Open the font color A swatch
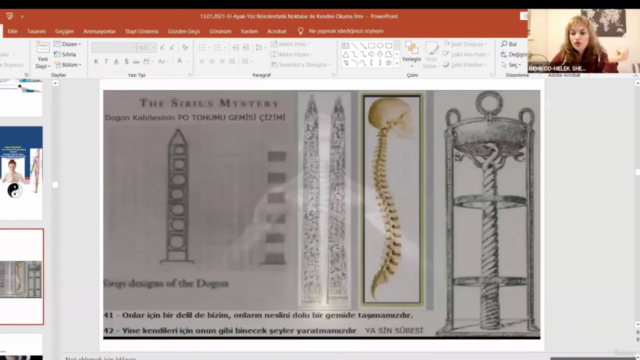The width and height of the screenshot is (640, 360). [180, 62]
